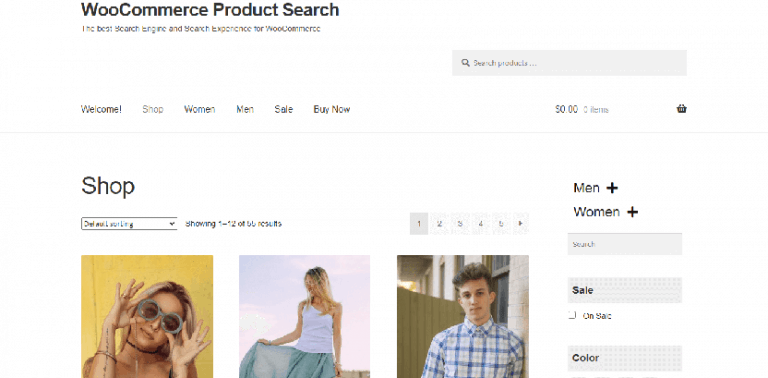The width and height of the screenshot is (768, 378).
Task: Open the shopping basket cart icon
Action: pos(681,109)
